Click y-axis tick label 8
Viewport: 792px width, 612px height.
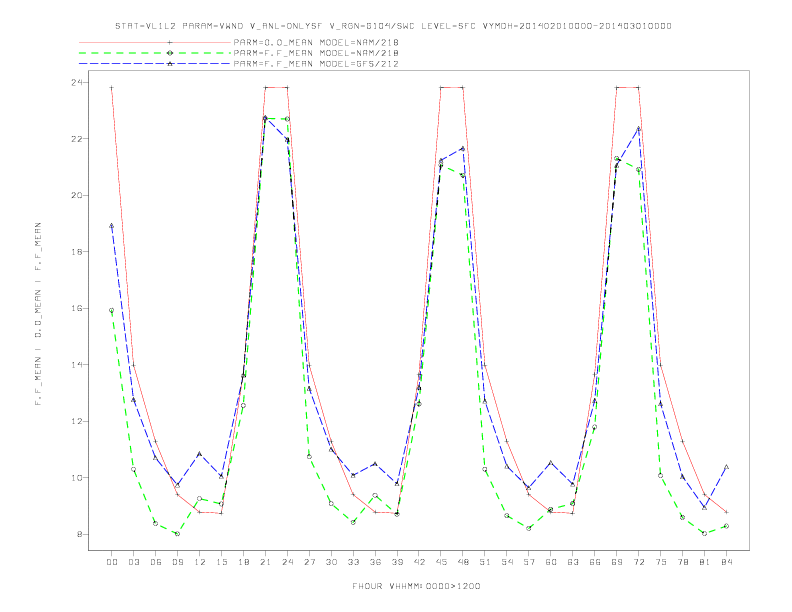coord(80,534)
